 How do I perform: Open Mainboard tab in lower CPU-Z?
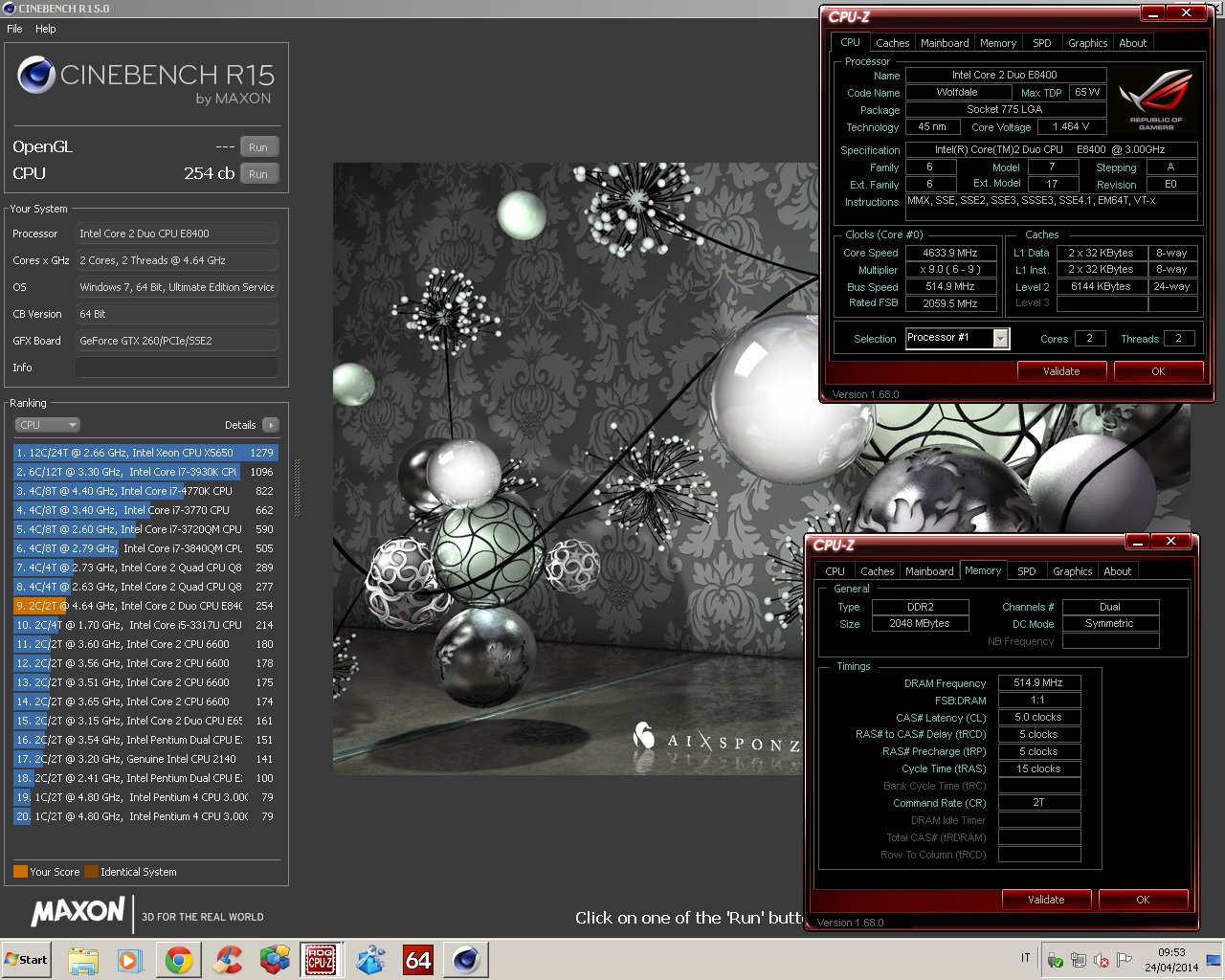click(929, 571)
